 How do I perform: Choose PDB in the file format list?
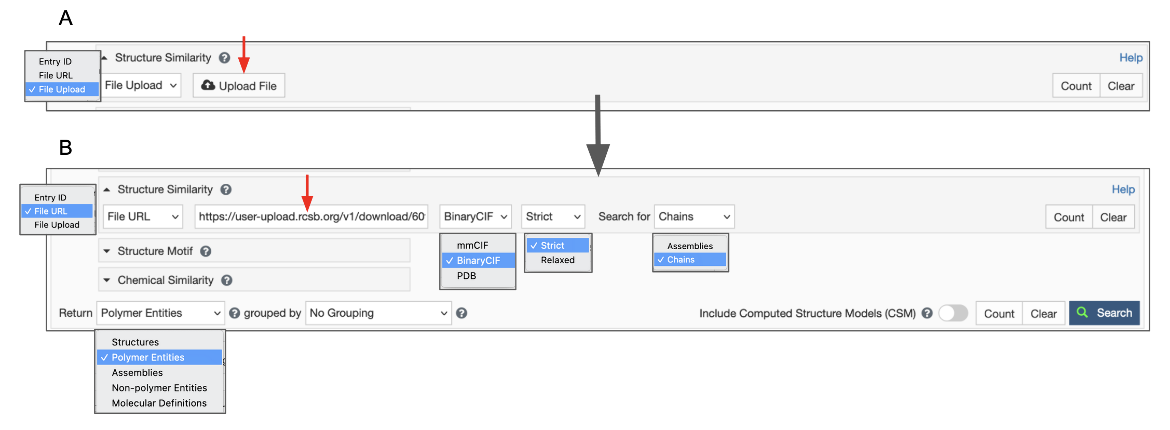coord(468,275)
